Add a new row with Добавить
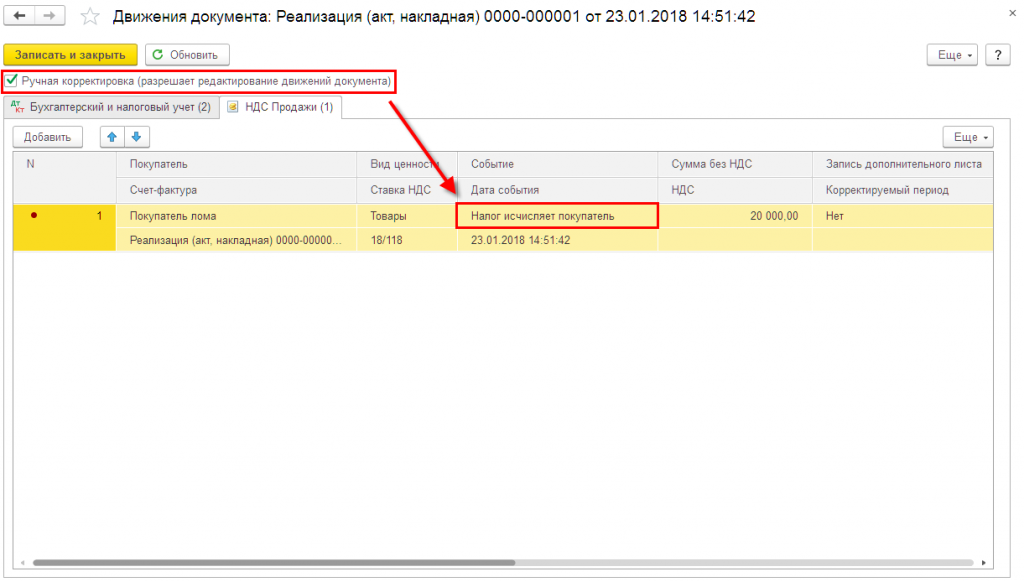 click(48, 137)
